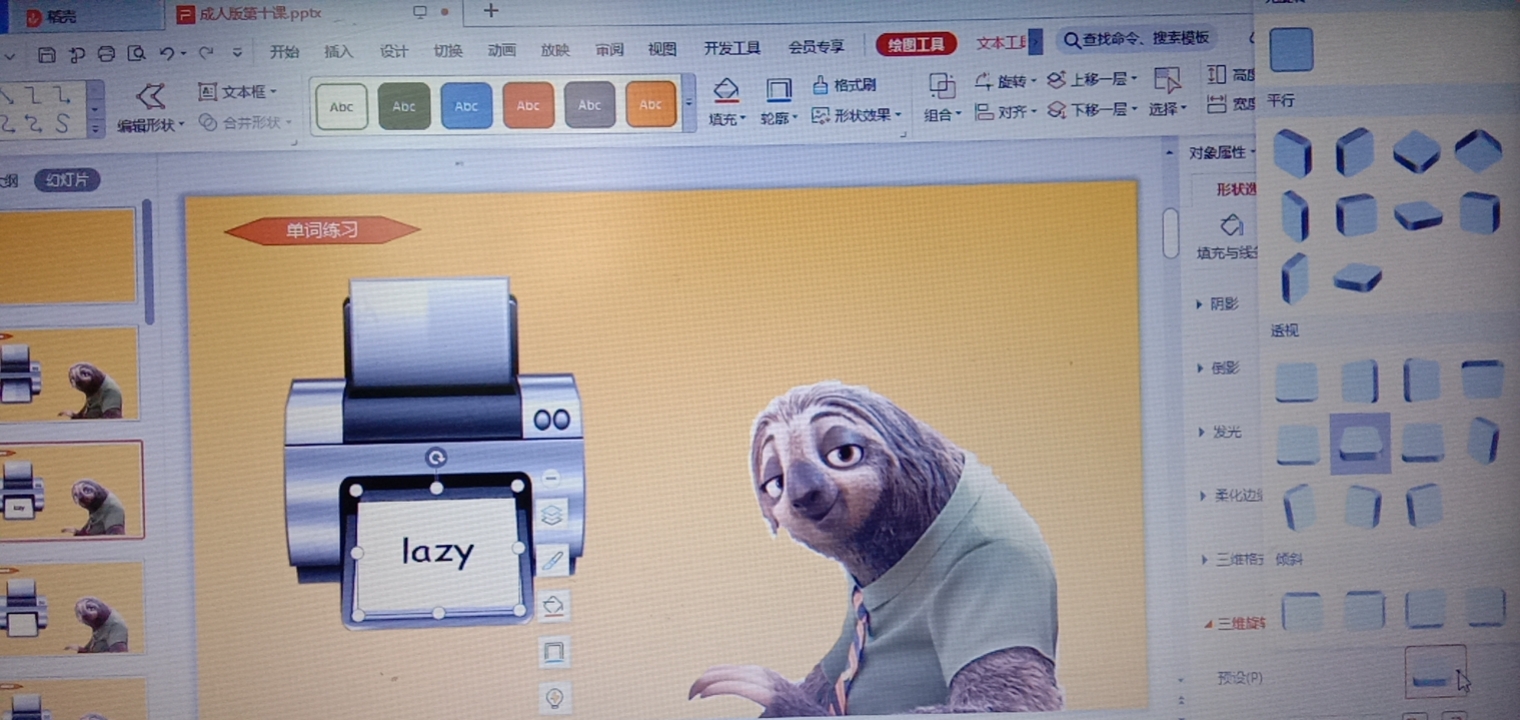
Task: Open the Outline (轮廓) dropdown arrow
Action: (x=794, y=118)
